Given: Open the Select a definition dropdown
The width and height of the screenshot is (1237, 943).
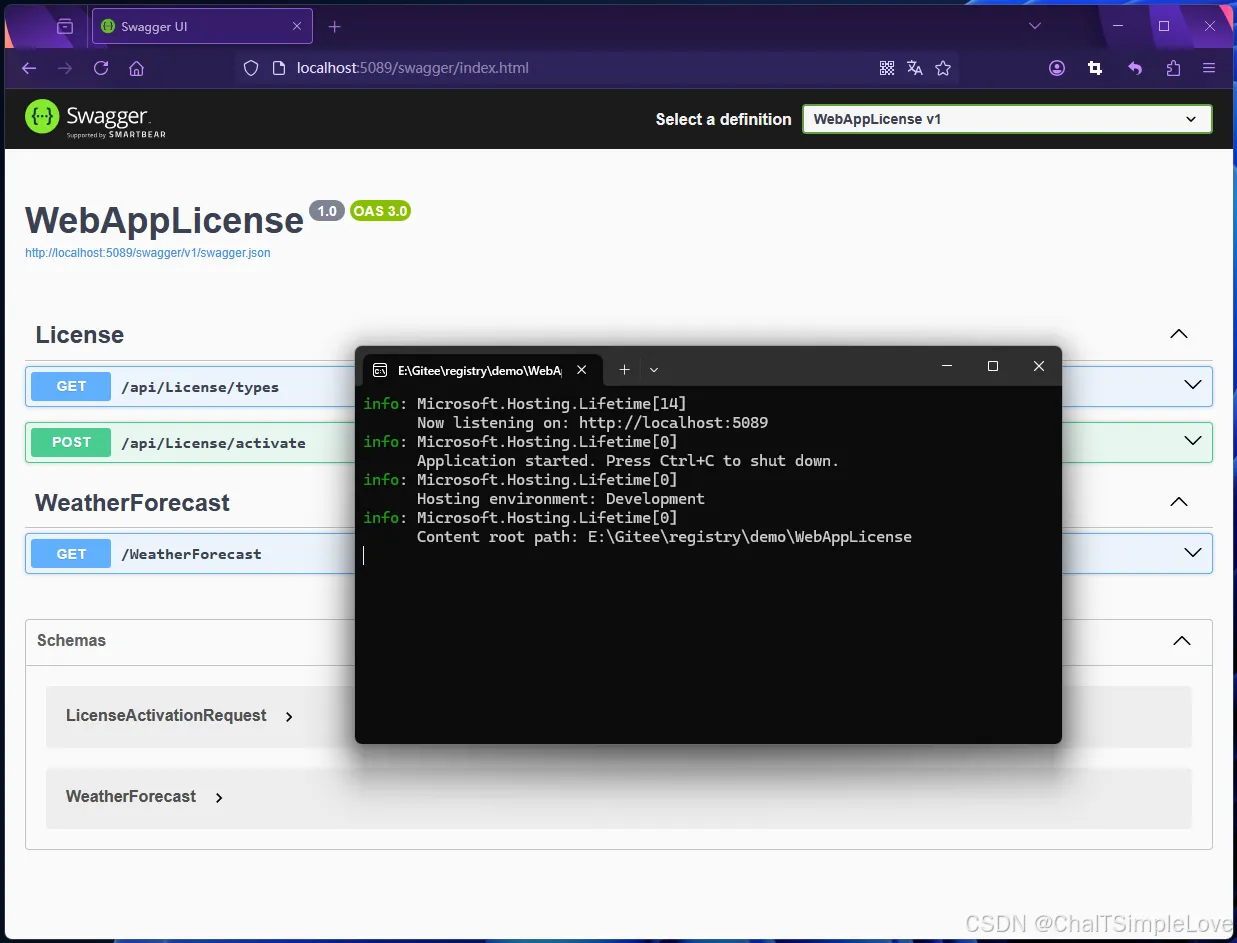Looking at the screenshot, I should point(1007,119).
